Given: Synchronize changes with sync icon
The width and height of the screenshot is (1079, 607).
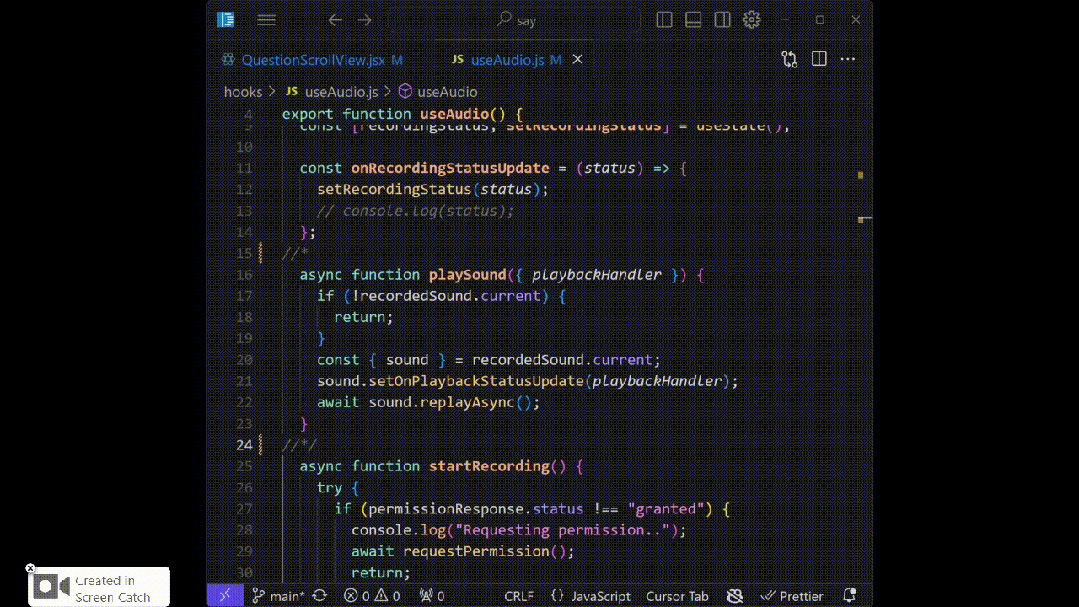Looking at the screenshot, I should coord(320,596).
